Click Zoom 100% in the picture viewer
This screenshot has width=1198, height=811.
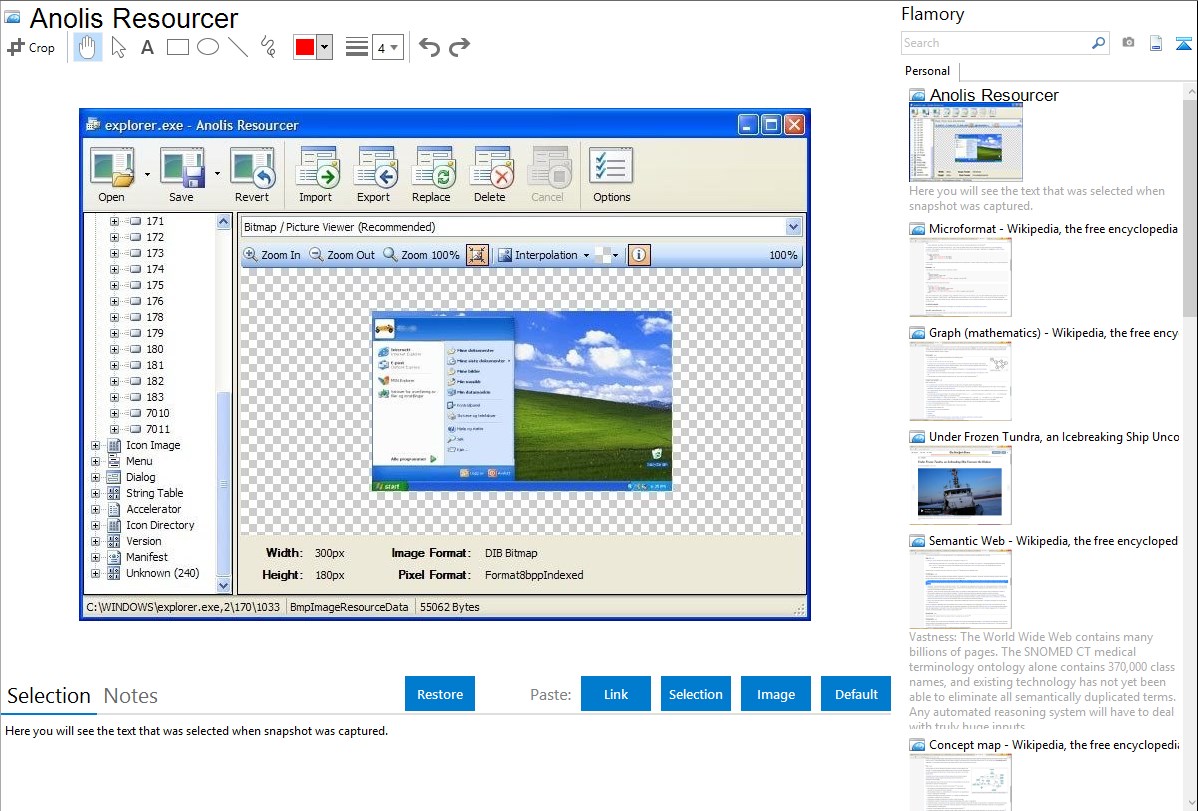coord(421,255)
